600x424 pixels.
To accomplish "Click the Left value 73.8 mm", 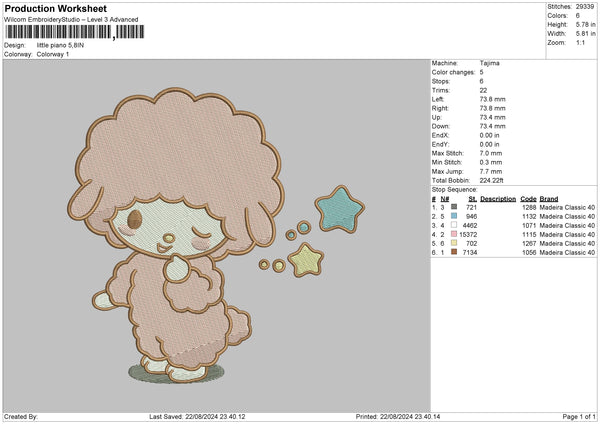I will pos(492,99).
